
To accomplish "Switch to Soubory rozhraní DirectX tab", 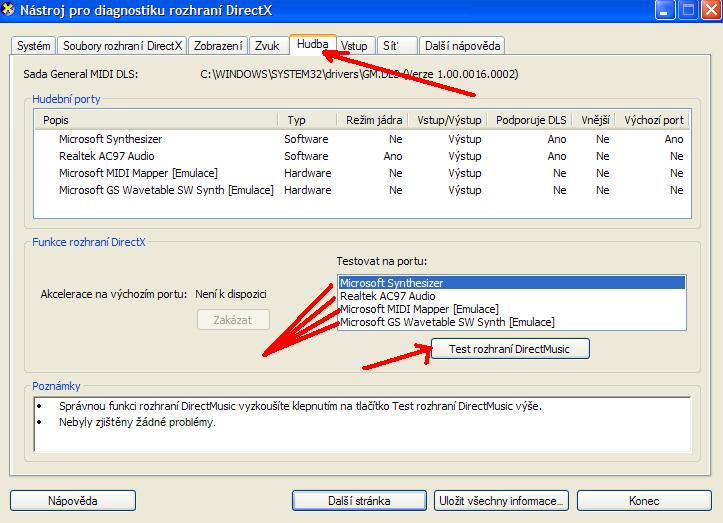I will click(x=122, y=46).
